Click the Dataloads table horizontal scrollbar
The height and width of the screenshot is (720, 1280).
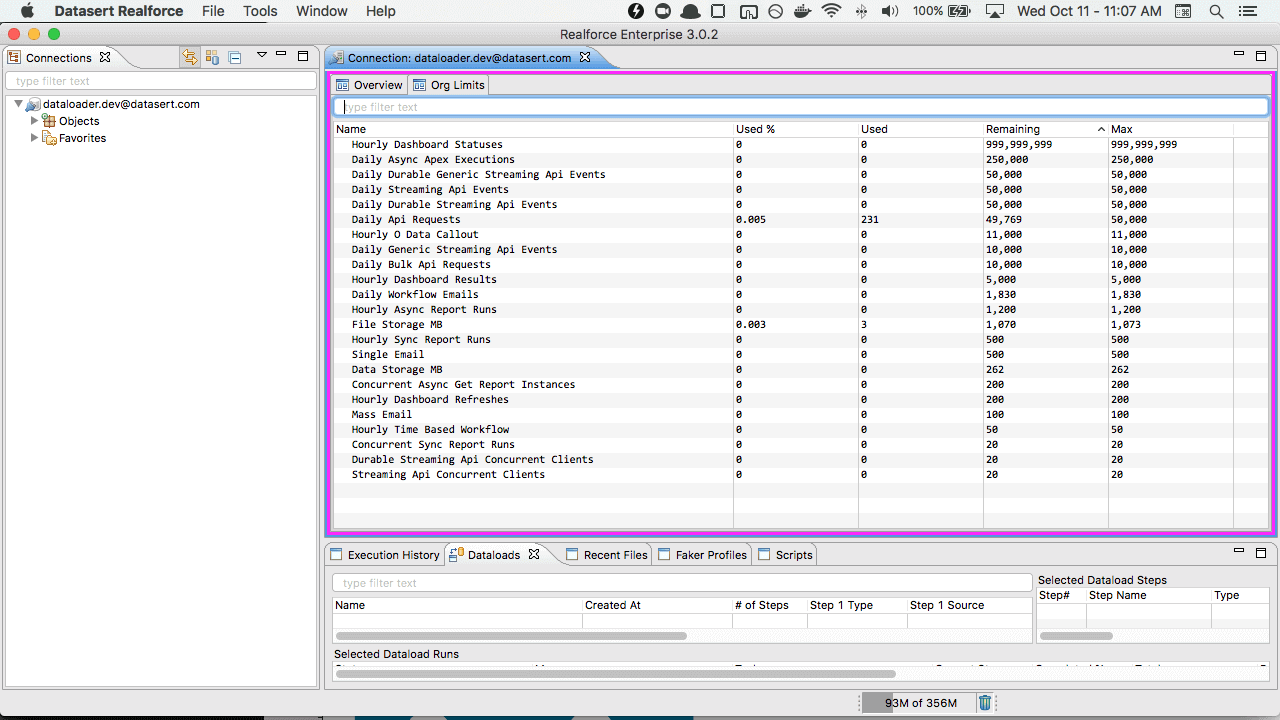(x=511, y=636)
